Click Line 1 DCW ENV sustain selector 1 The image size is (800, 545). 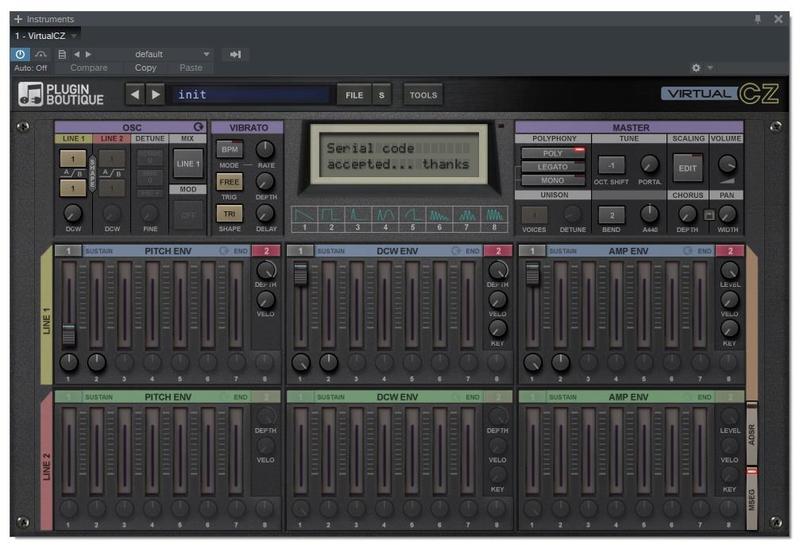point(301,251)
